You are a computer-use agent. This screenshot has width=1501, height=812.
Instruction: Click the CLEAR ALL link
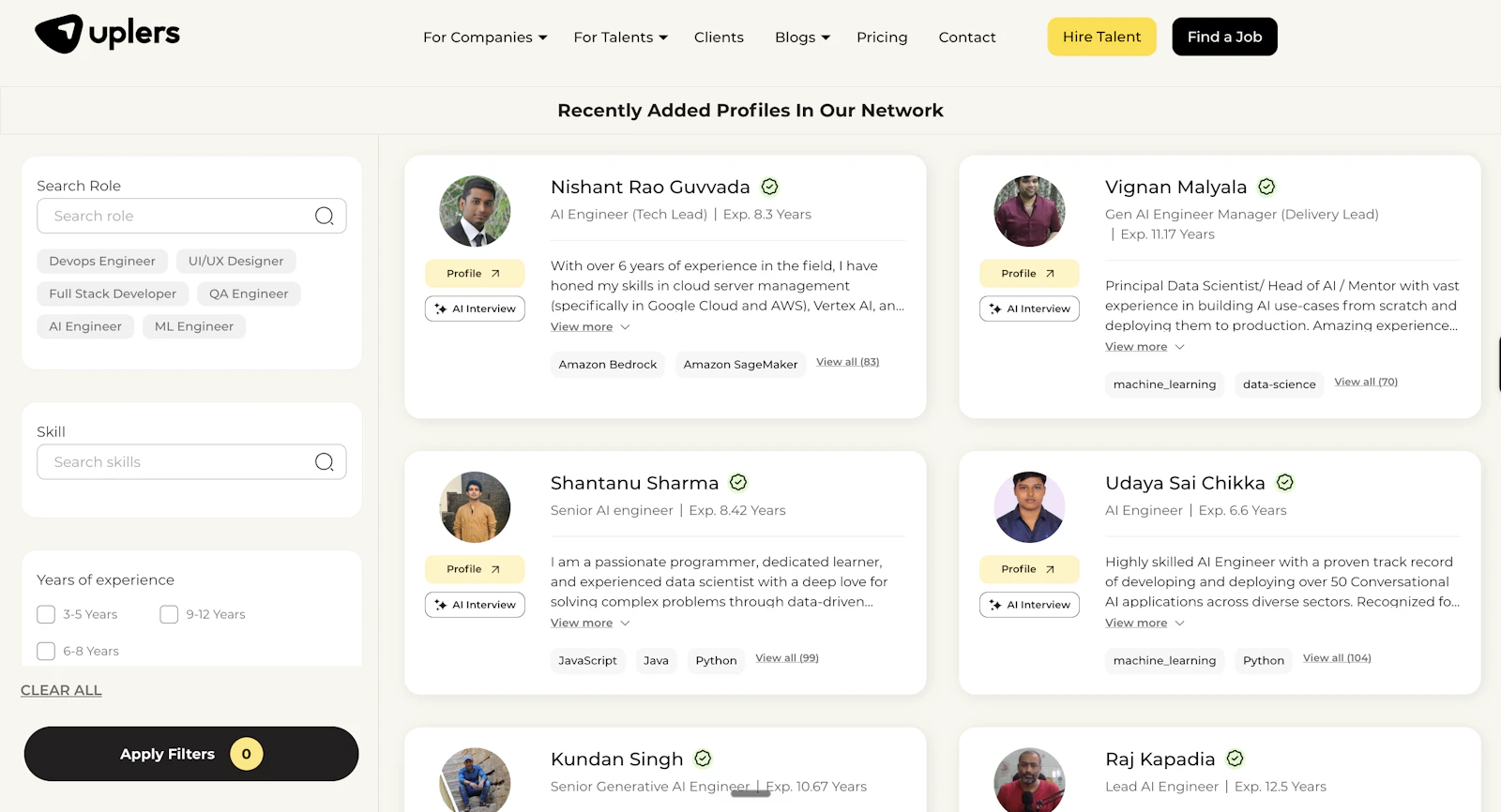pyautogui.click(x=61, y=690)
